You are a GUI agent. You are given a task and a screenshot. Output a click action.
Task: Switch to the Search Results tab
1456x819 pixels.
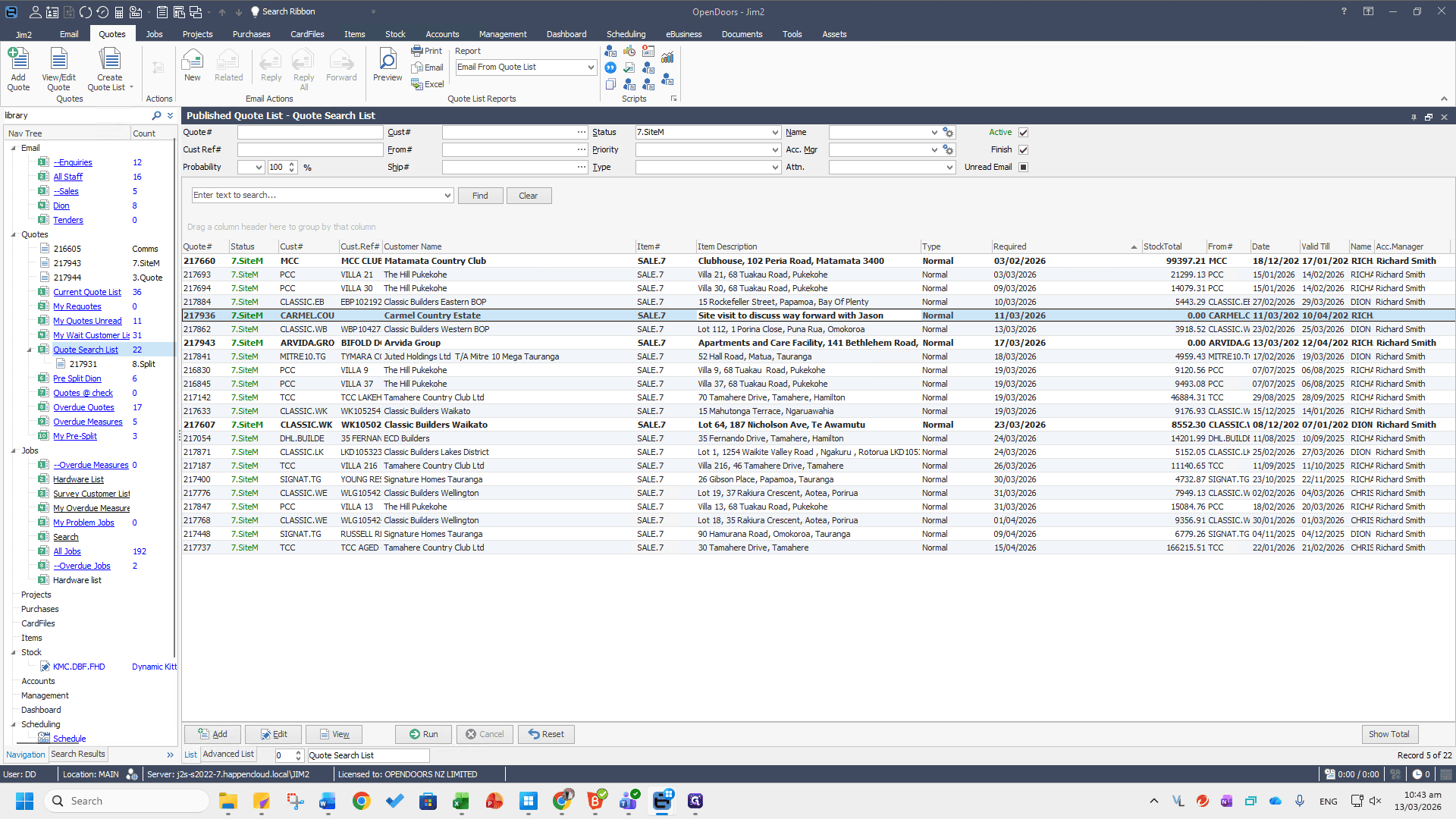pyautogui.click(x=78, y=754)
